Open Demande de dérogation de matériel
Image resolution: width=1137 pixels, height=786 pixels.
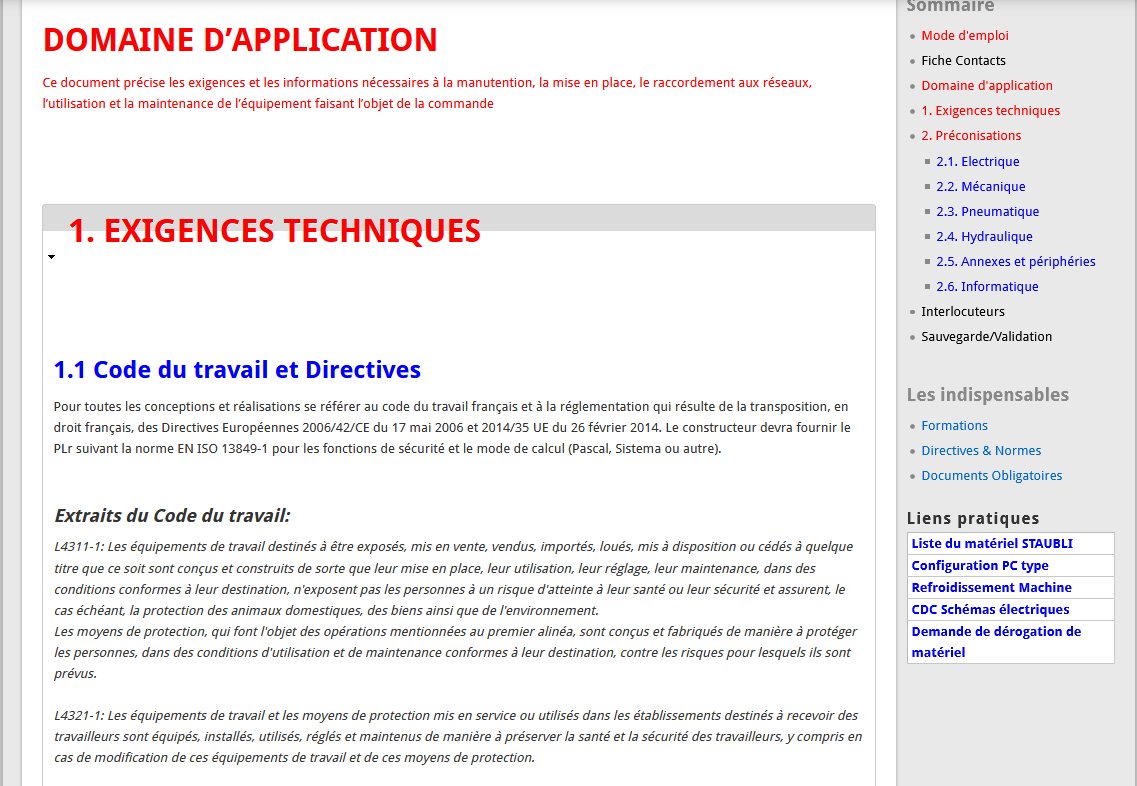click(996, 642)
